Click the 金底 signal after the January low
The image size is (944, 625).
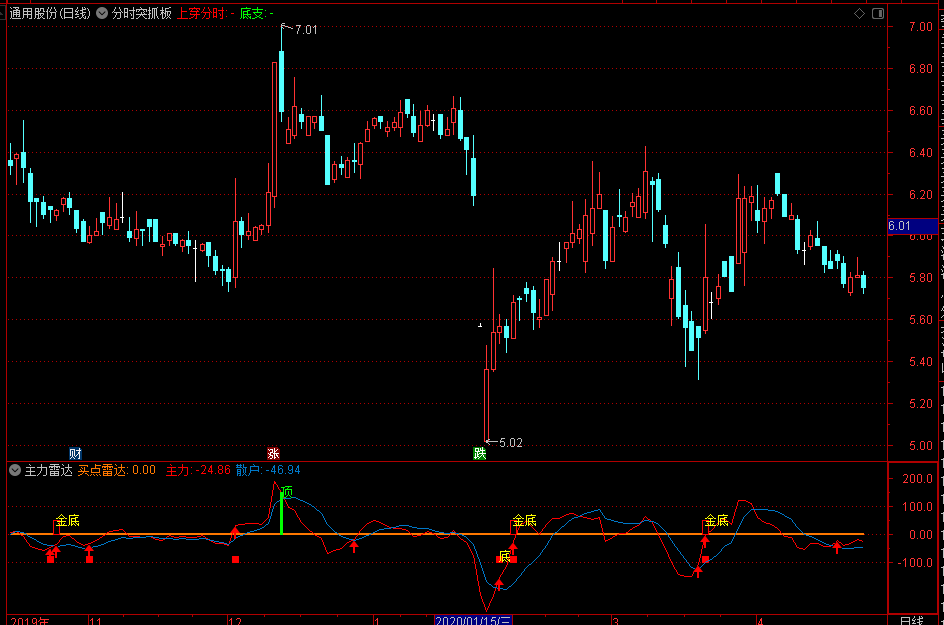pyautogui.click(x=524, y=520)
